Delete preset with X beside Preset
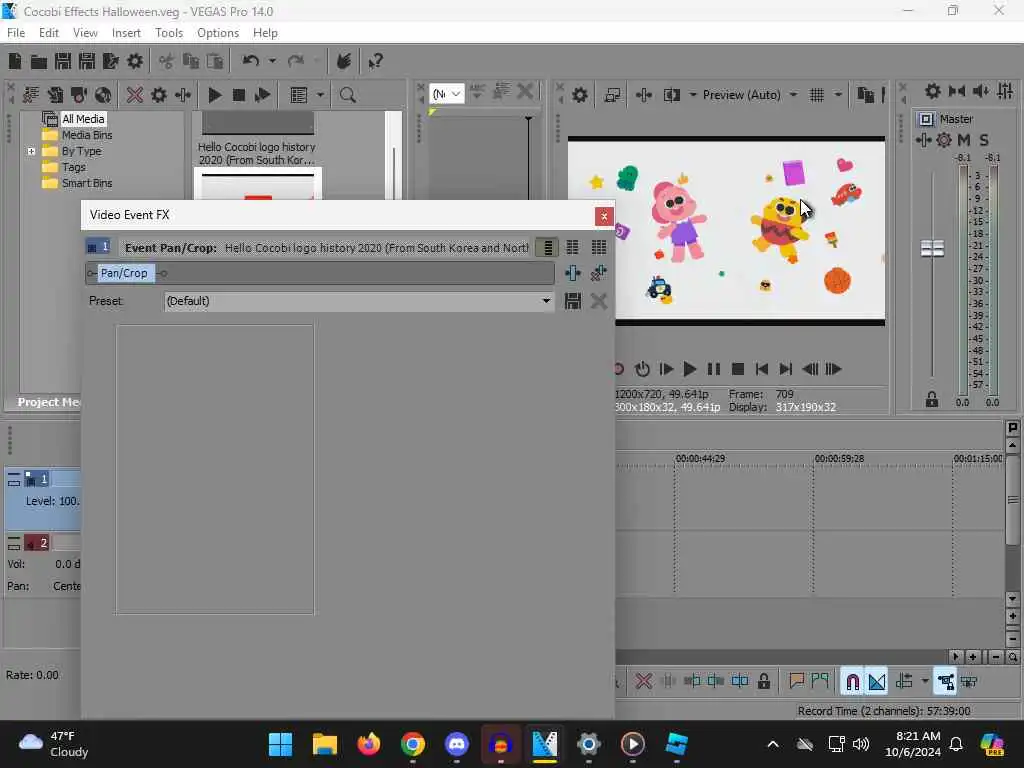 pyautogui.click(x=598, y=301)
